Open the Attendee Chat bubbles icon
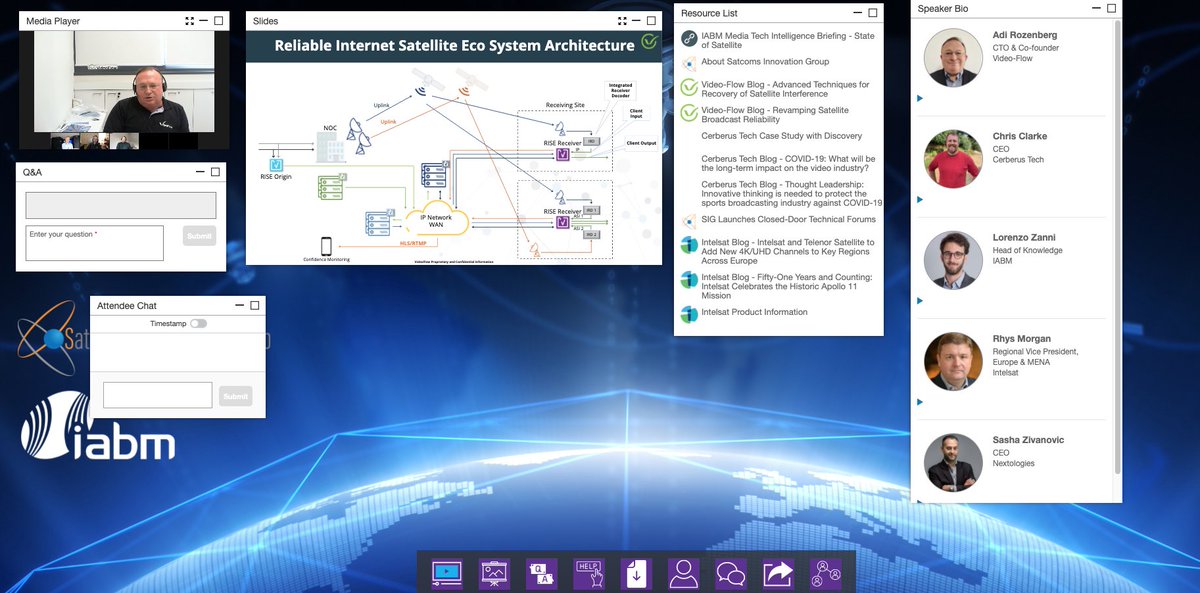Viewport: 1200px width, 593px height. (x=731, y=573)
